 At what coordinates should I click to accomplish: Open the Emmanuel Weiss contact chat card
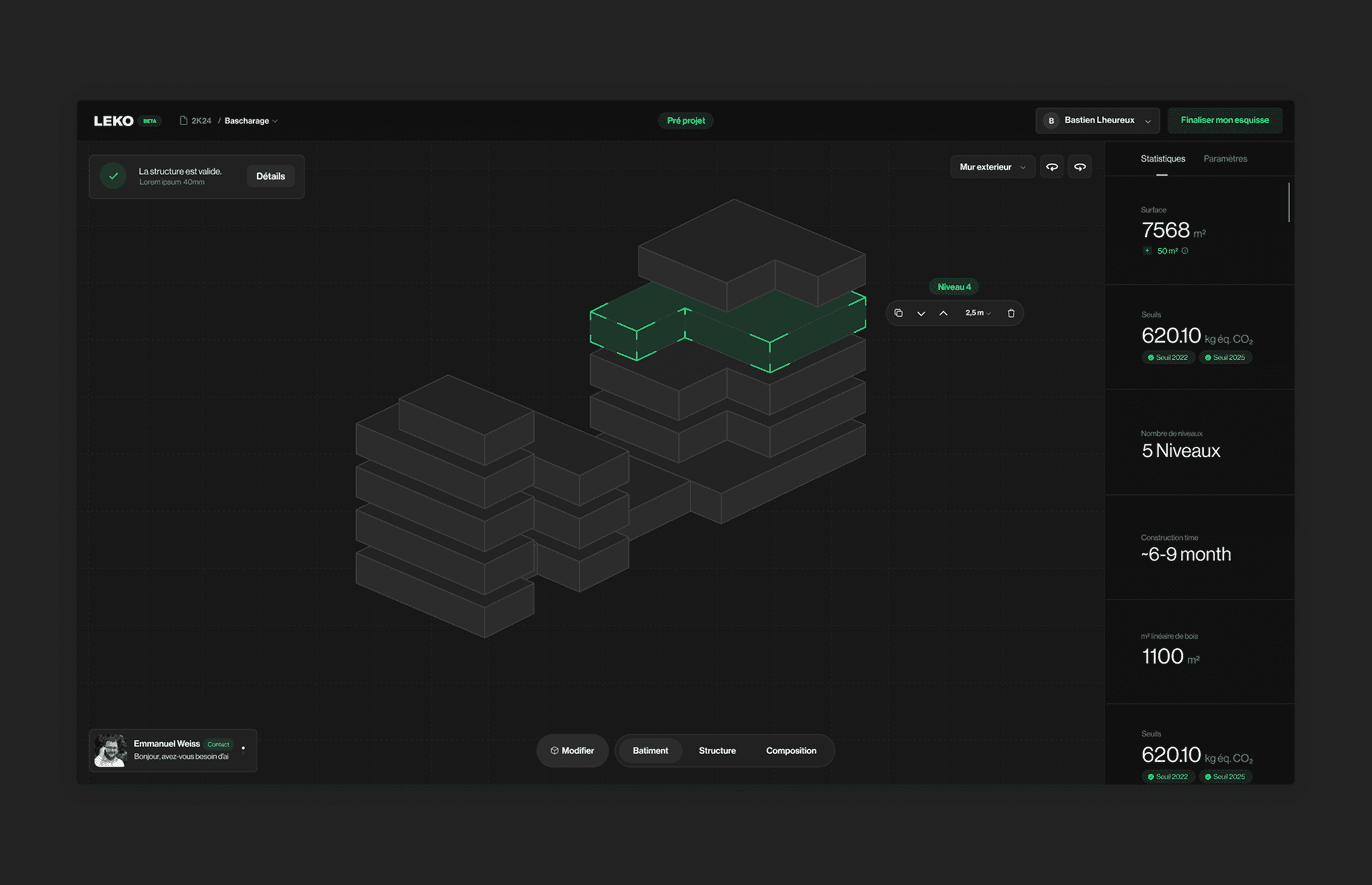[x=173, y=750]
